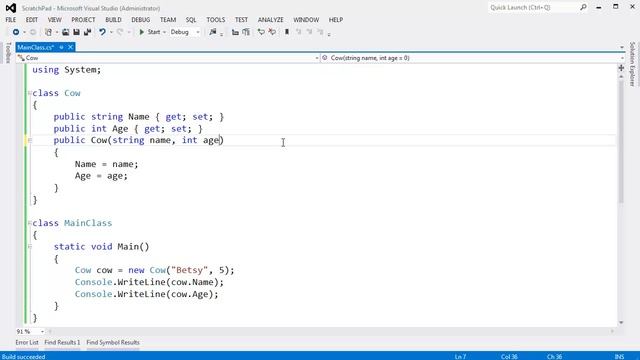Screen dimensions: 640x360
Task: Click the Start debugging button label
Action: [x=154, y=32]
